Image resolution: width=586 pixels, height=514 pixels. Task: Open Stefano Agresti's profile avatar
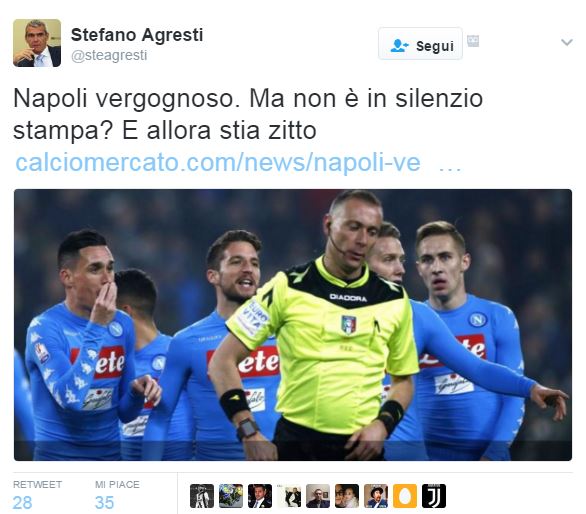pyautogui.click(x=37, y=43)
